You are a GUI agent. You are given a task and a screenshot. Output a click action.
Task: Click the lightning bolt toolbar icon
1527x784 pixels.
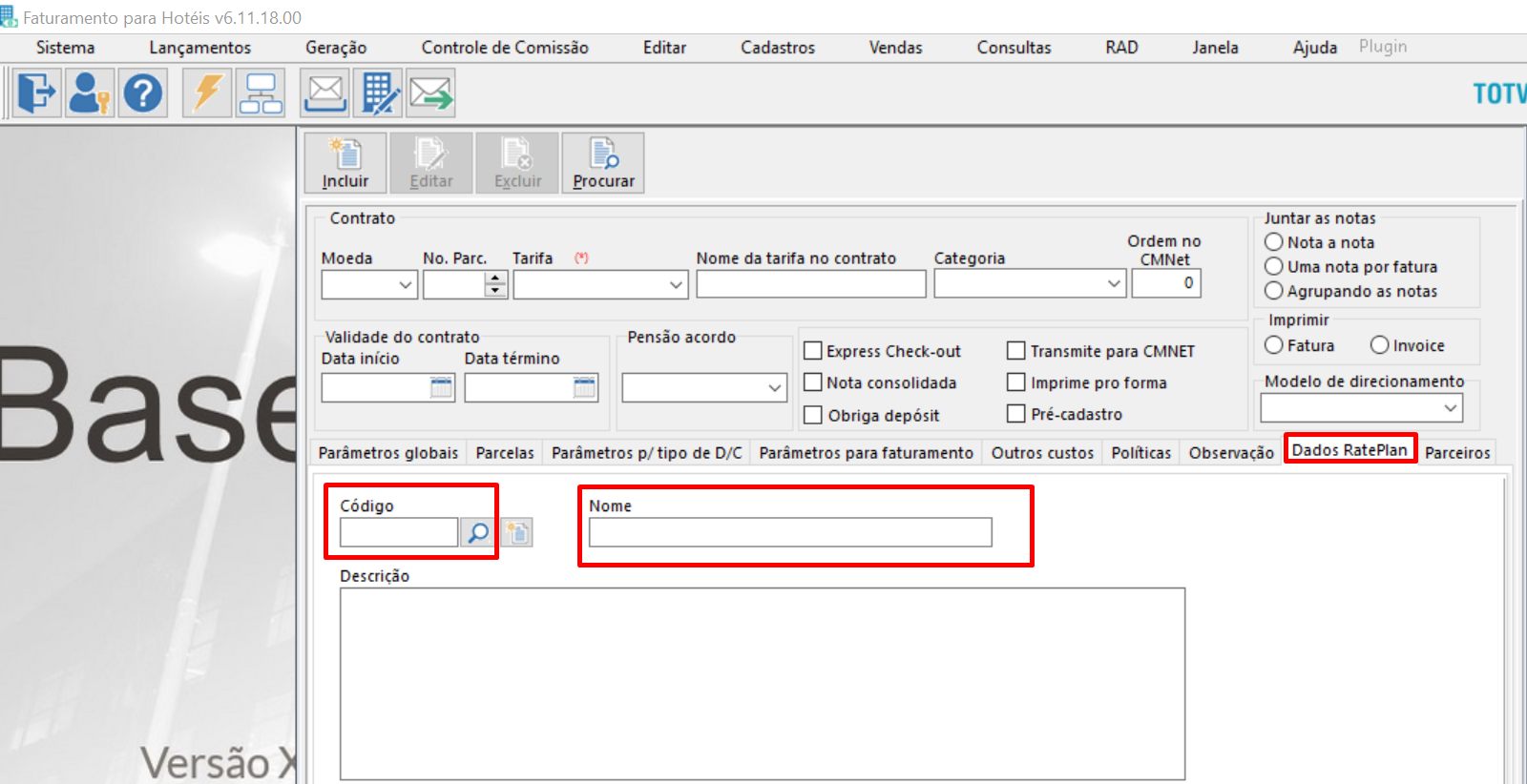coord(207,93)
